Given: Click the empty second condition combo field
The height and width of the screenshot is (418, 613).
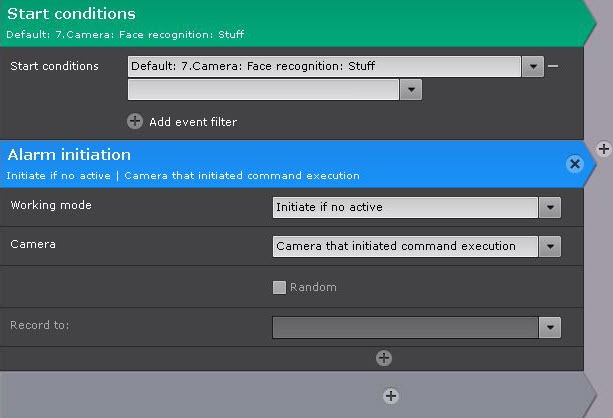Looking at the screenshot, I should pos(263,90).
